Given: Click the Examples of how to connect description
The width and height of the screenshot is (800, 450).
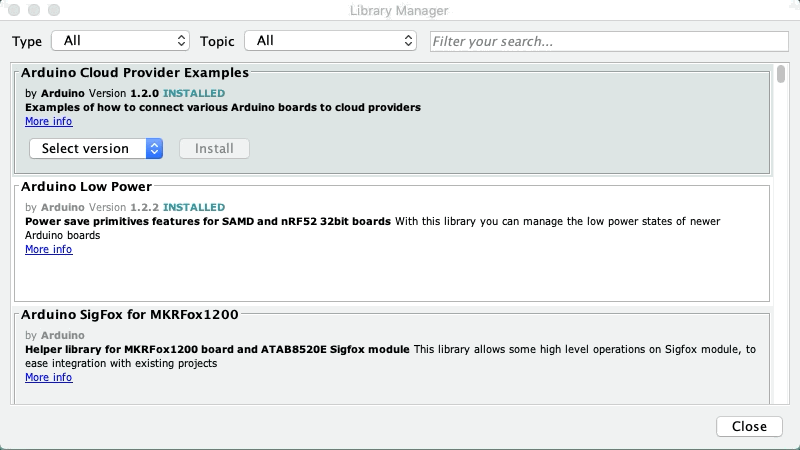Looking at the screenshot, I should pyautogui.click(x=223, y=108).
